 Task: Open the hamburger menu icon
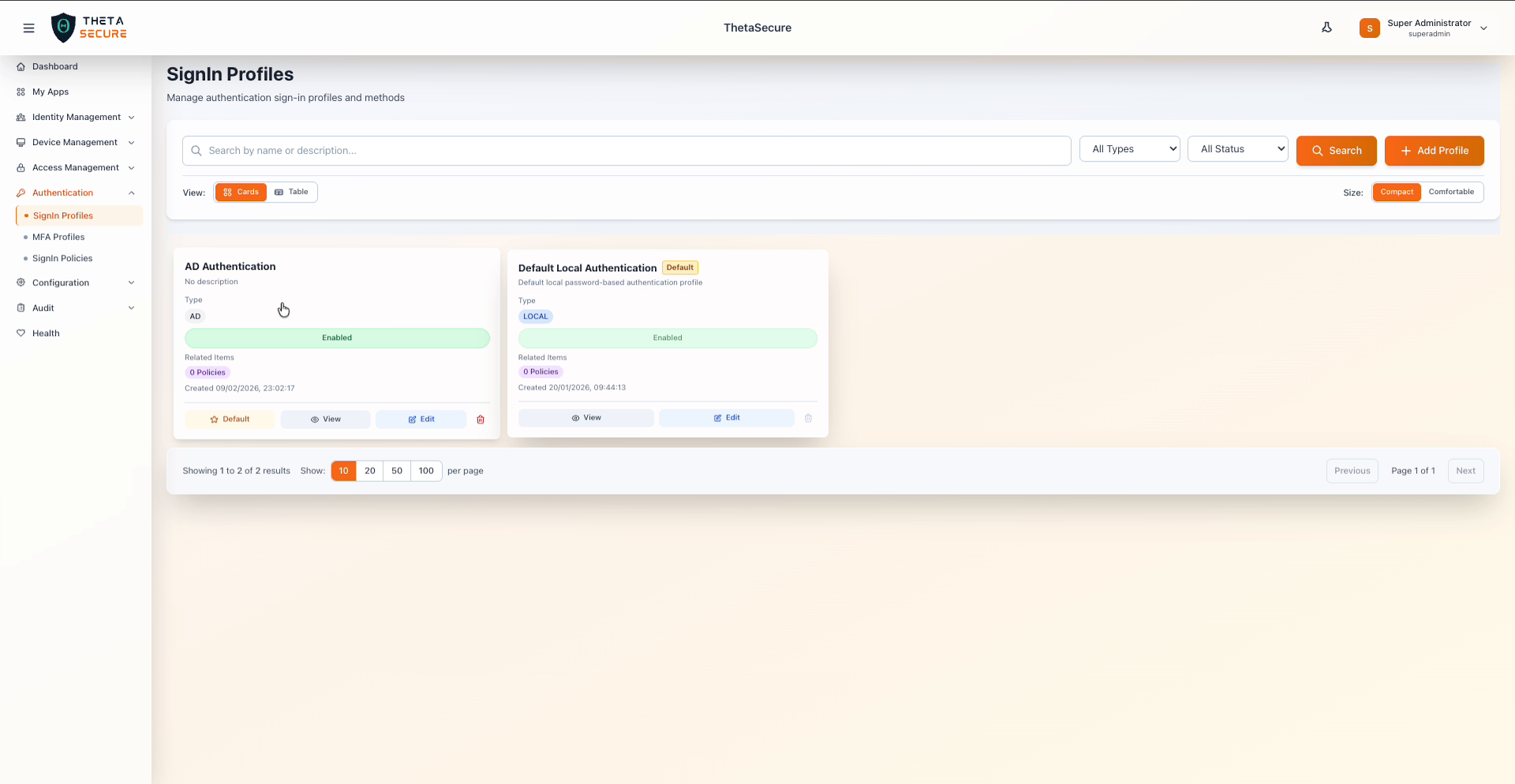pyautogui.click(x=29, y=28)
